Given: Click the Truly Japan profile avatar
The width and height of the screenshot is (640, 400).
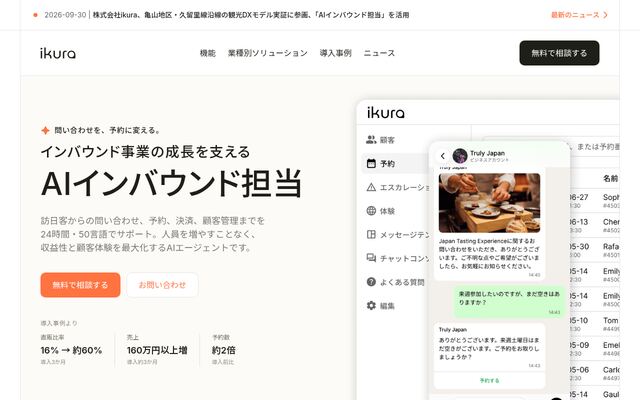Looking at the screenshot, I should click(460, 156).
